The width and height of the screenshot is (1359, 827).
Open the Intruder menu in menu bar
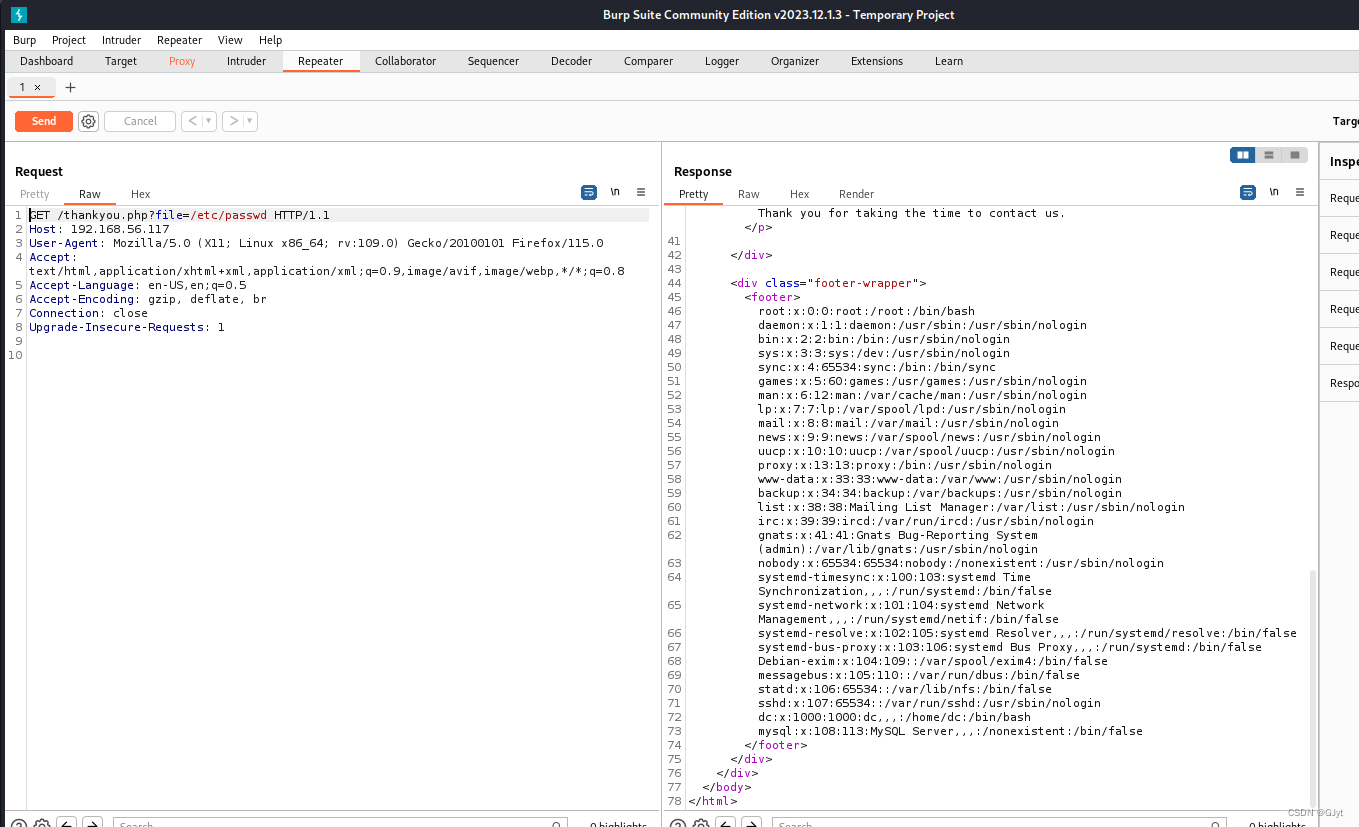click(x=122, y=40)
